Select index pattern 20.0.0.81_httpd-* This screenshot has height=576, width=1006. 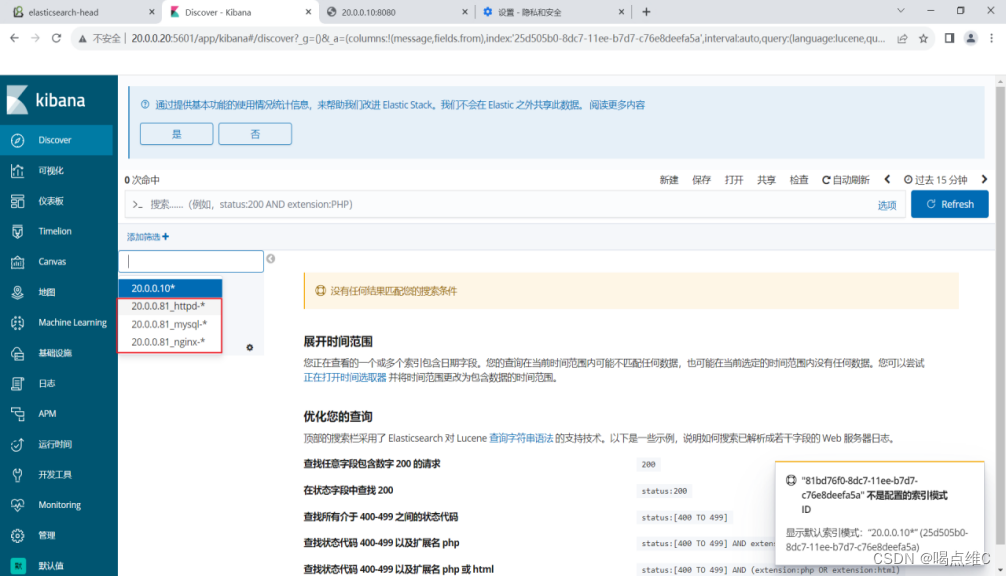[x=171, y=306]
